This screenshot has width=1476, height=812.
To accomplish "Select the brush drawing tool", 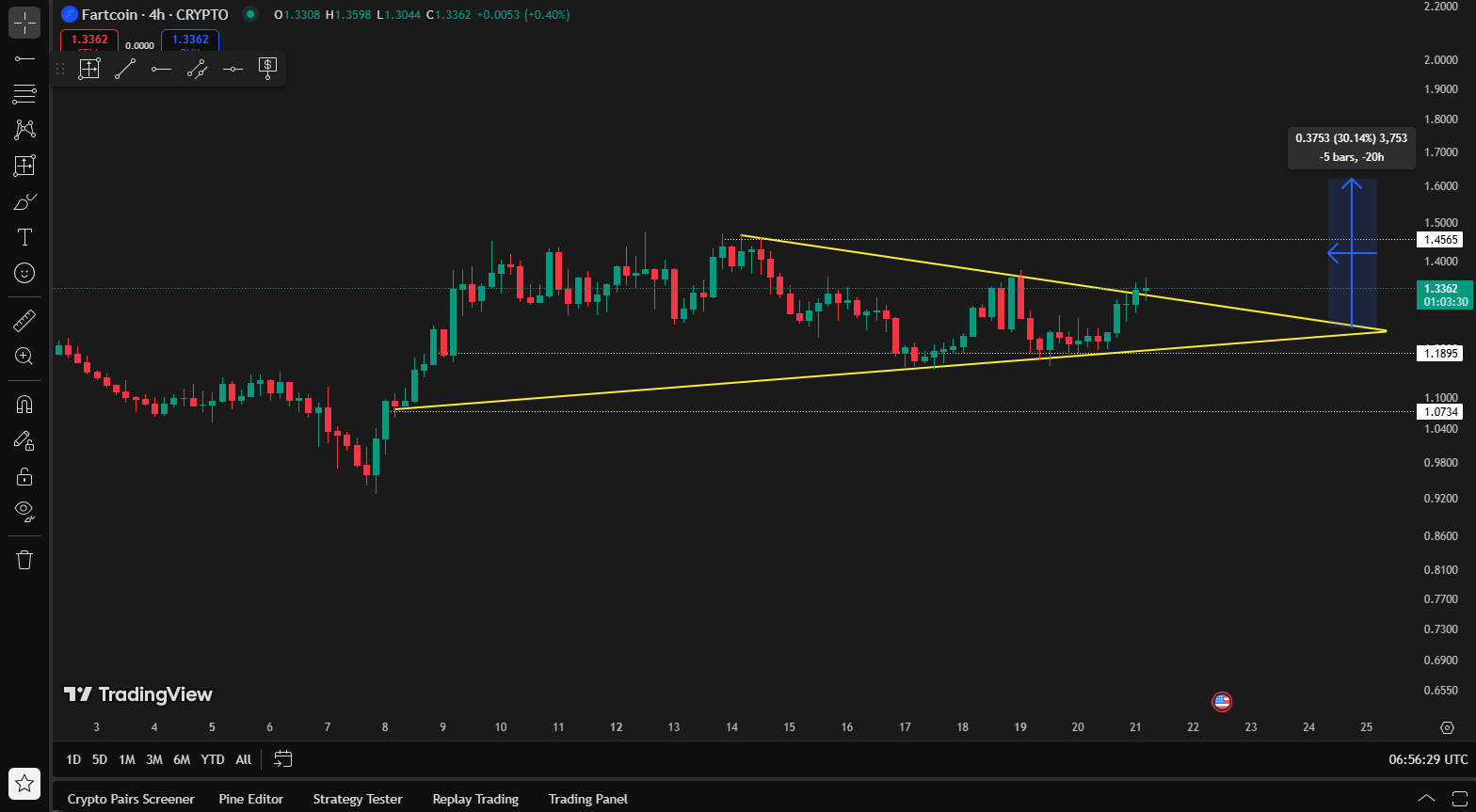I will coord(24,201).
